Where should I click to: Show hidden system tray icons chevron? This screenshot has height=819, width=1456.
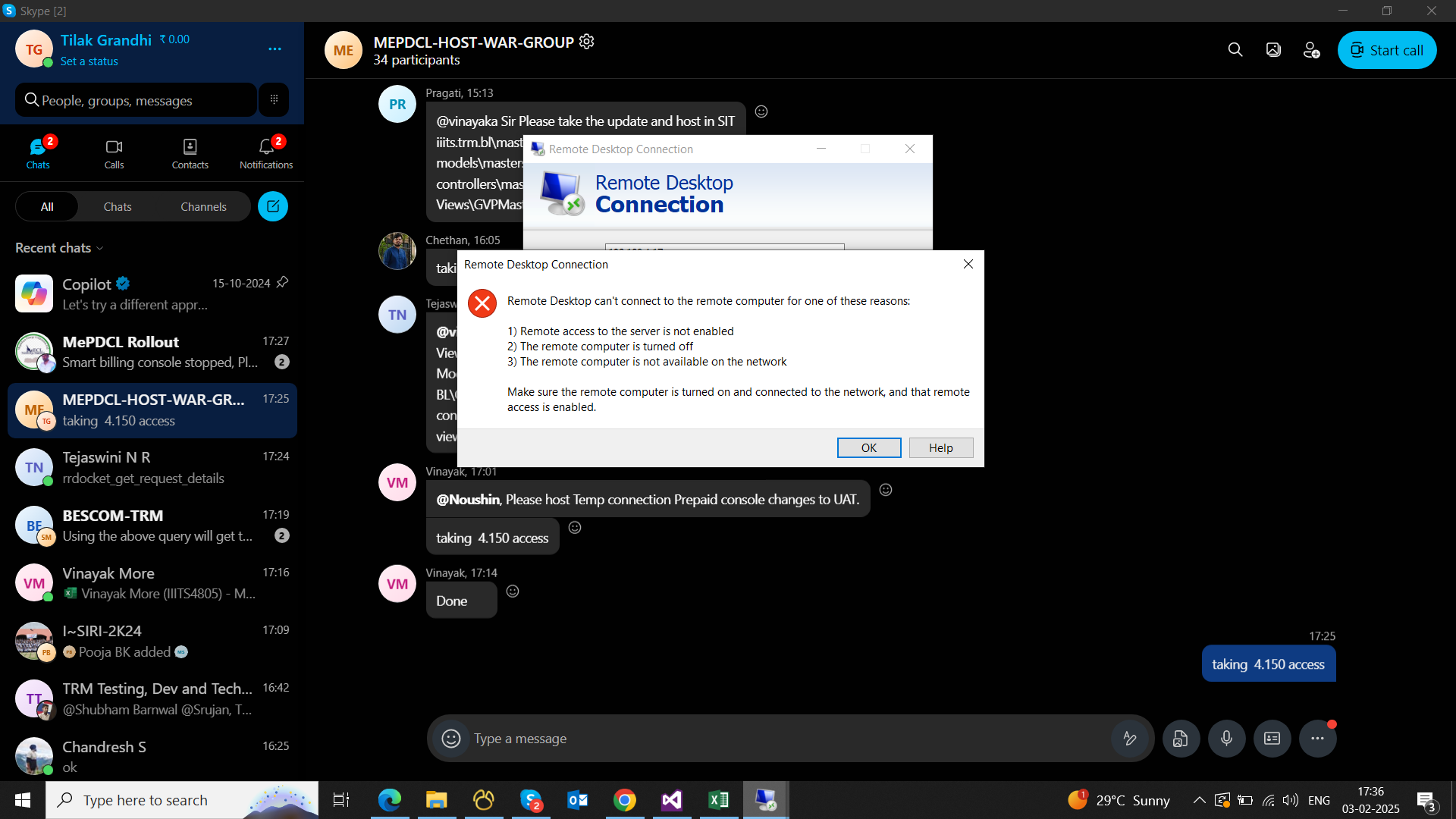(x=1199, y=800)
